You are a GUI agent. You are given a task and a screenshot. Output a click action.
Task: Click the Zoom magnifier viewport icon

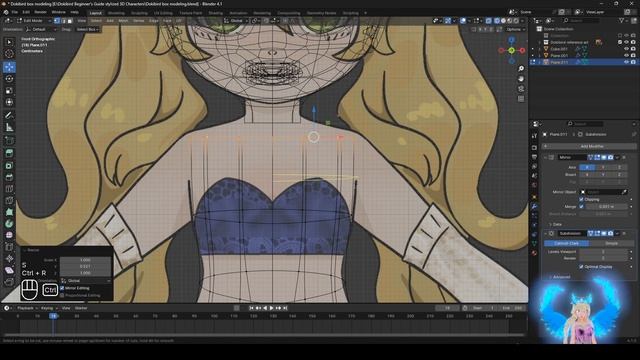pyautogui.click(x=521, y=69)
